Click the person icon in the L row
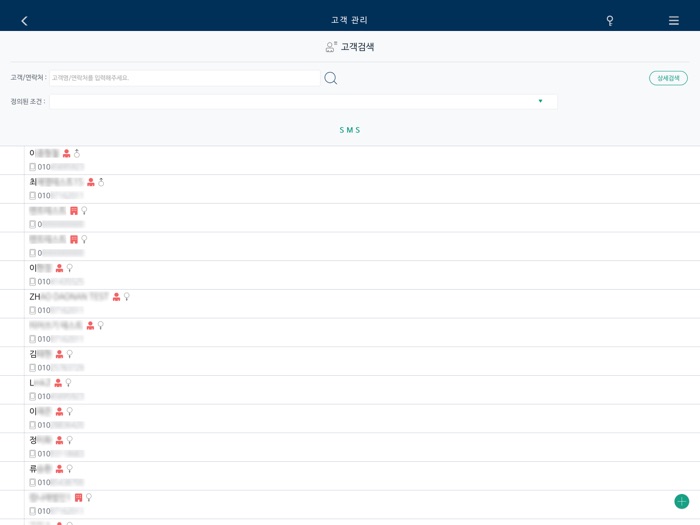Screen dimensions: 700x525 tap(58, 383)
